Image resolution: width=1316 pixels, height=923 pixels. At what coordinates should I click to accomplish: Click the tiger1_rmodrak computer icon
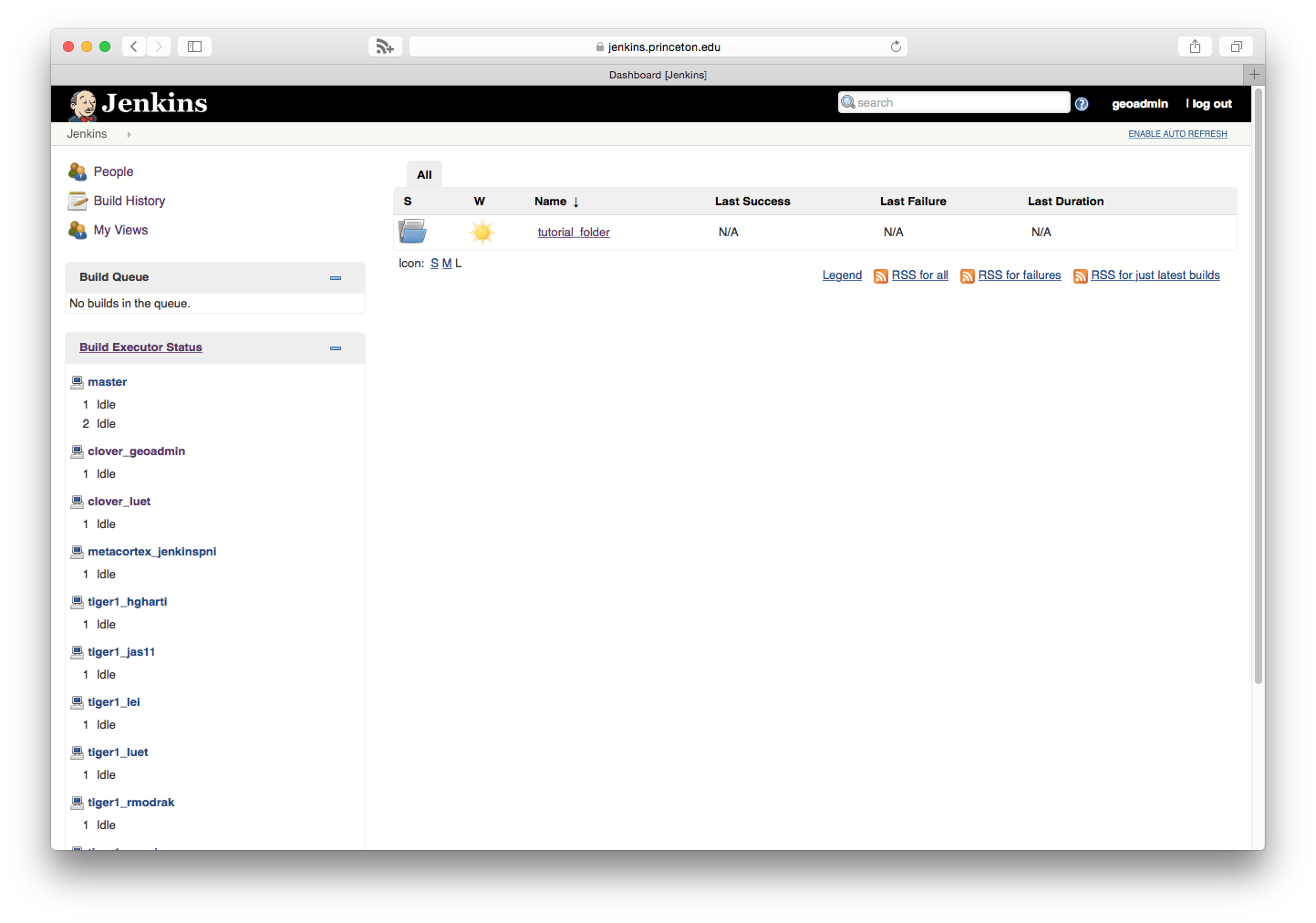tap(78, 802)
